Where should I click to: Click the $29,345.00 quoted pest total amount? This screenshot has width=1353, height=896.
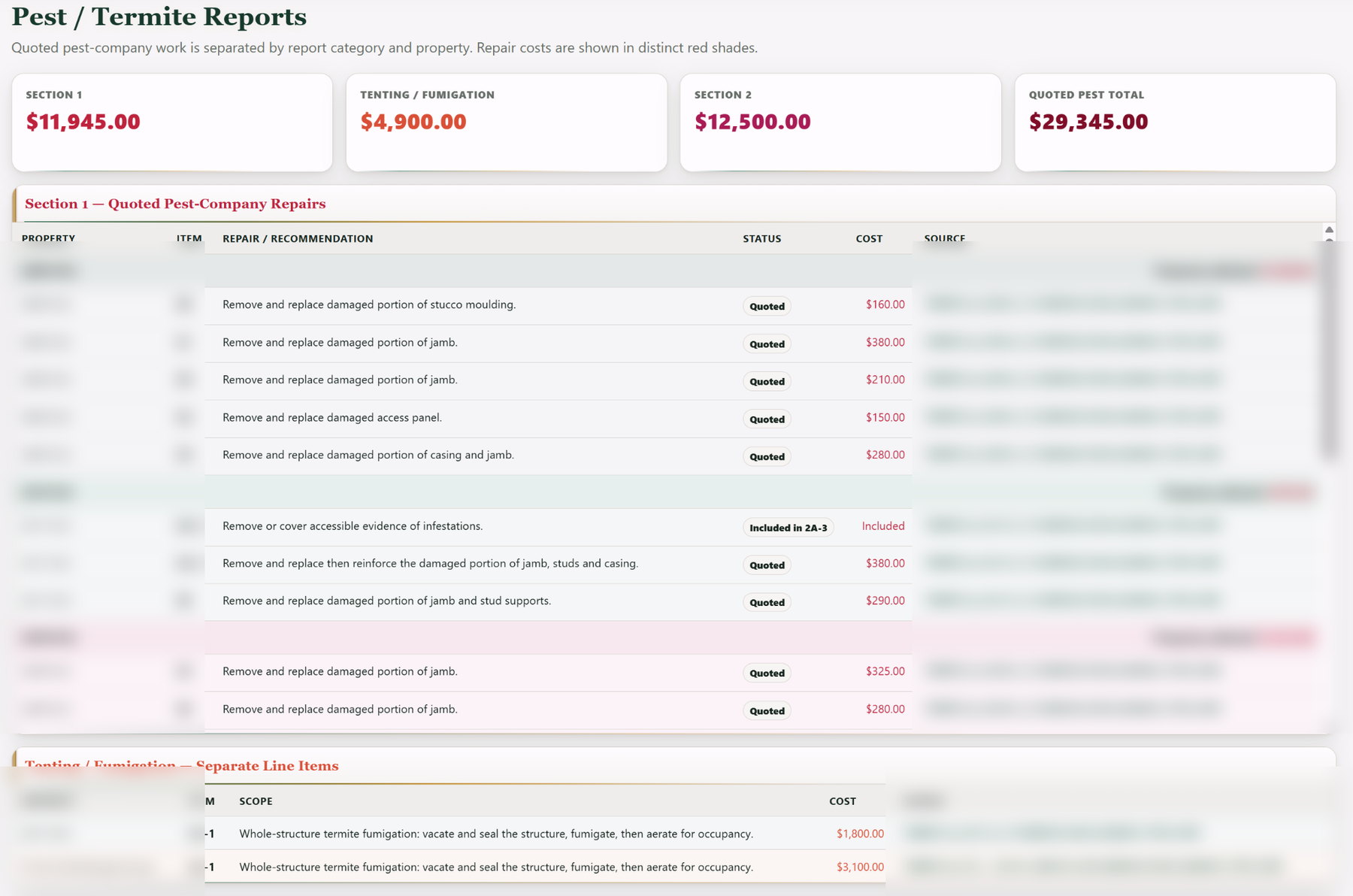pos(1088,122)
